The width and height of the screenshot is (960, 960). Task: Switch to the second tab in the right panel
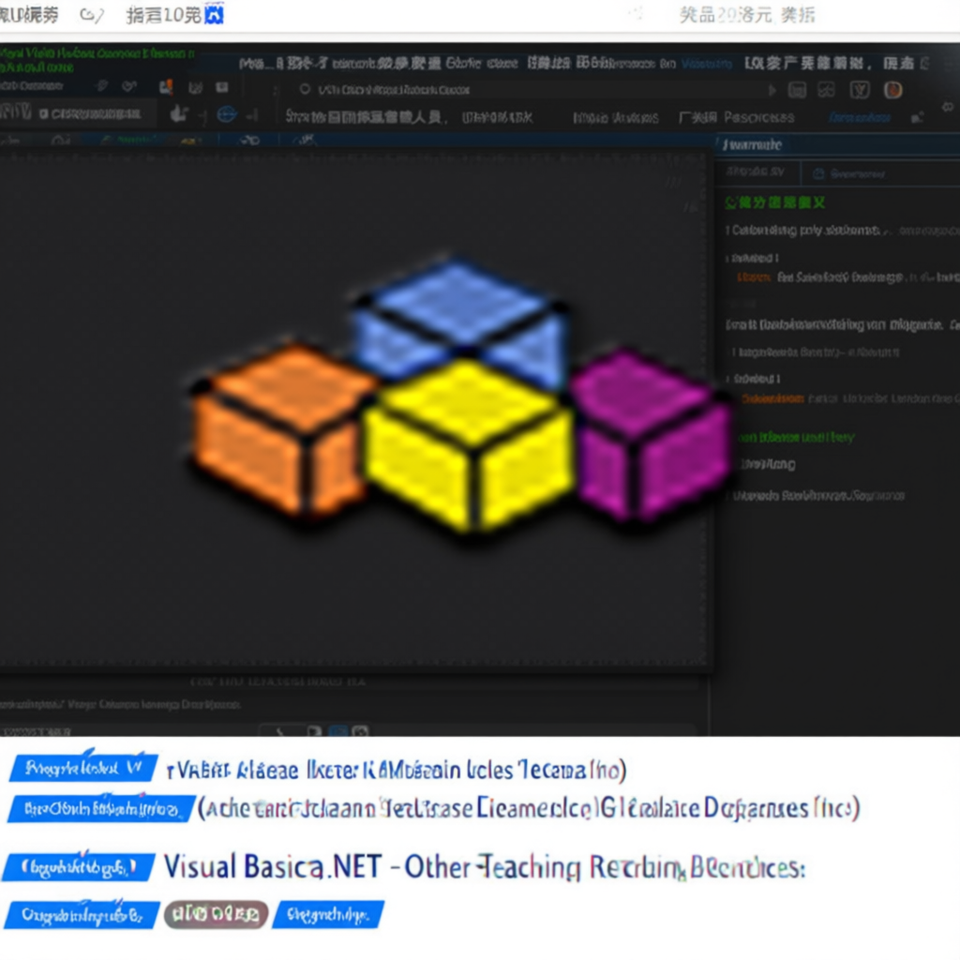(x=851, y=174)
